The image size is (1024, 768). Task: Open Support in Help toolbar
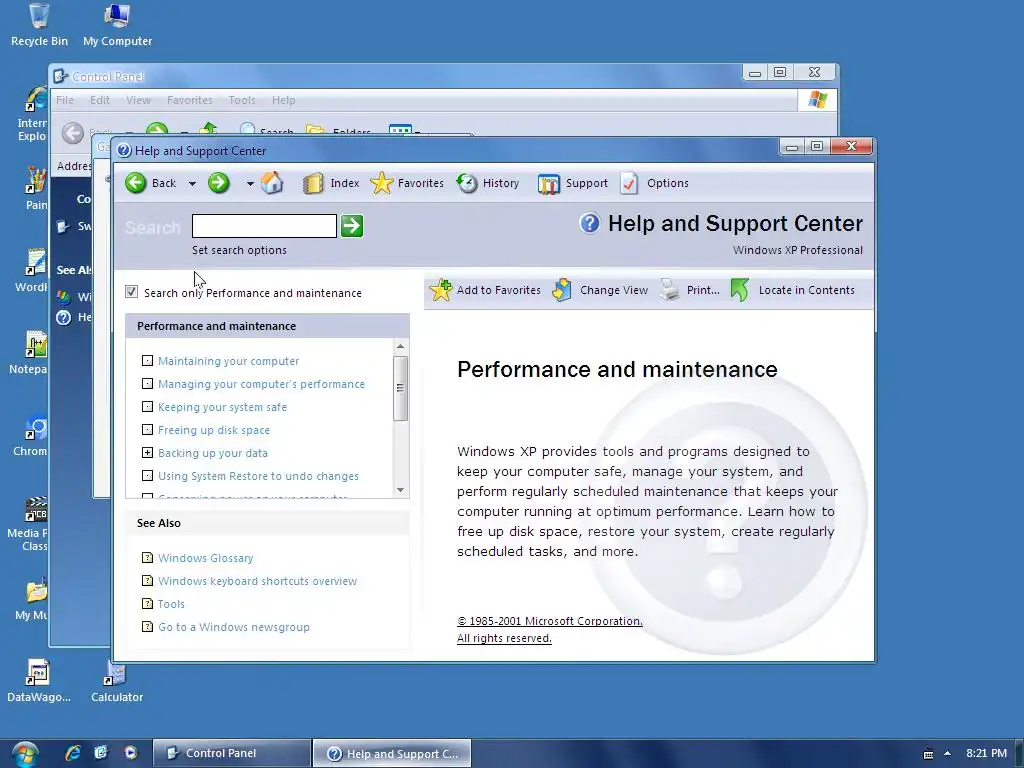(x=573, y=184)
